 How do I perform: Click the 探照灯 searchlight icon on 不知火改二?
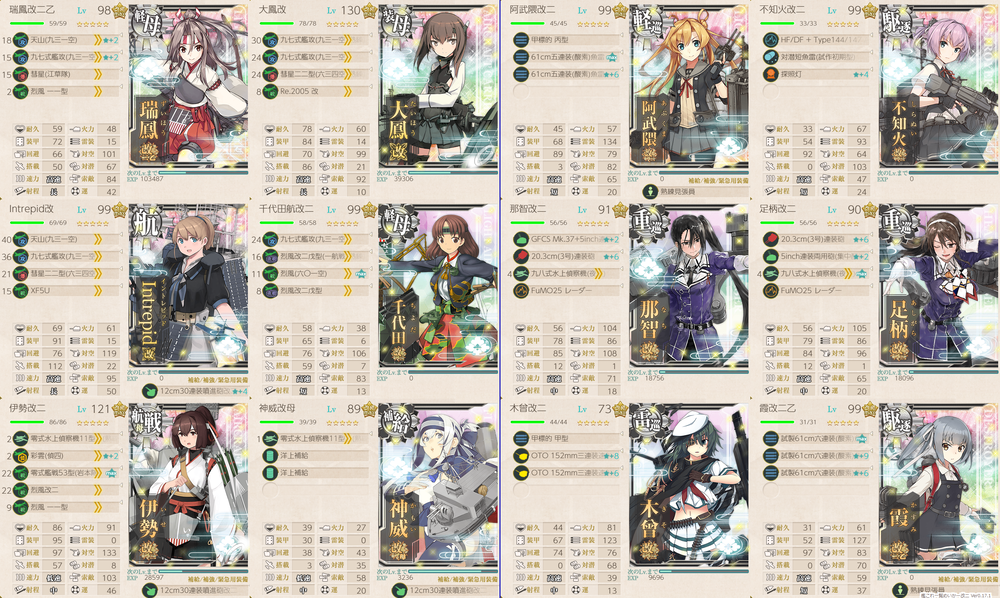[770, 74]
